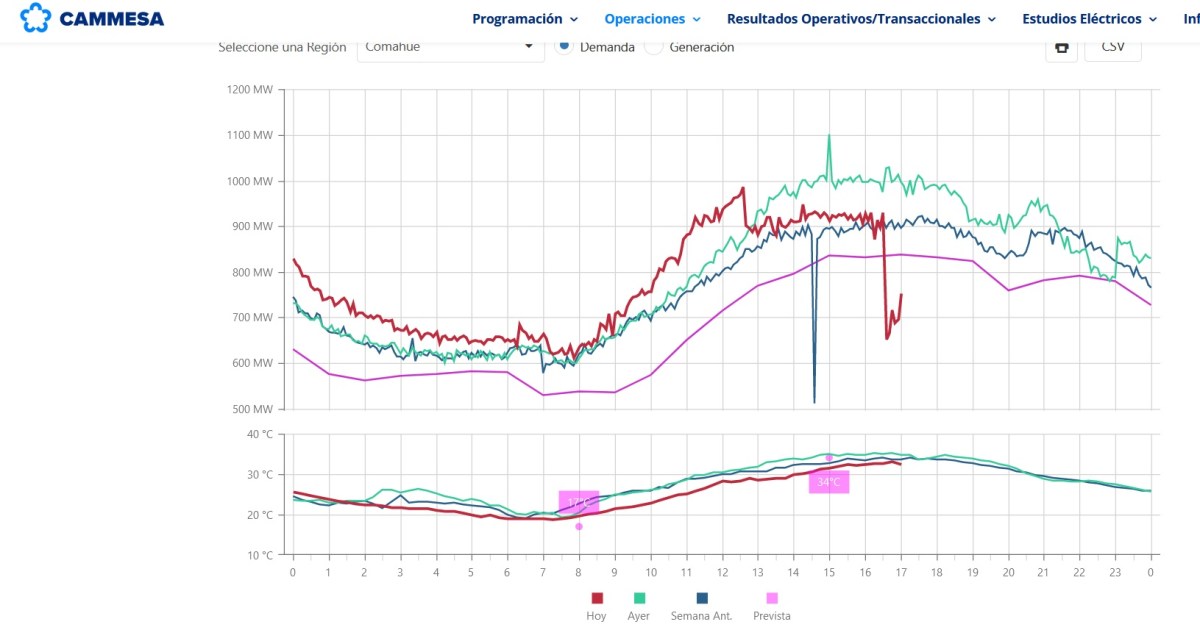
Task: Select the Generación radio button
Action: coord(654,46)
